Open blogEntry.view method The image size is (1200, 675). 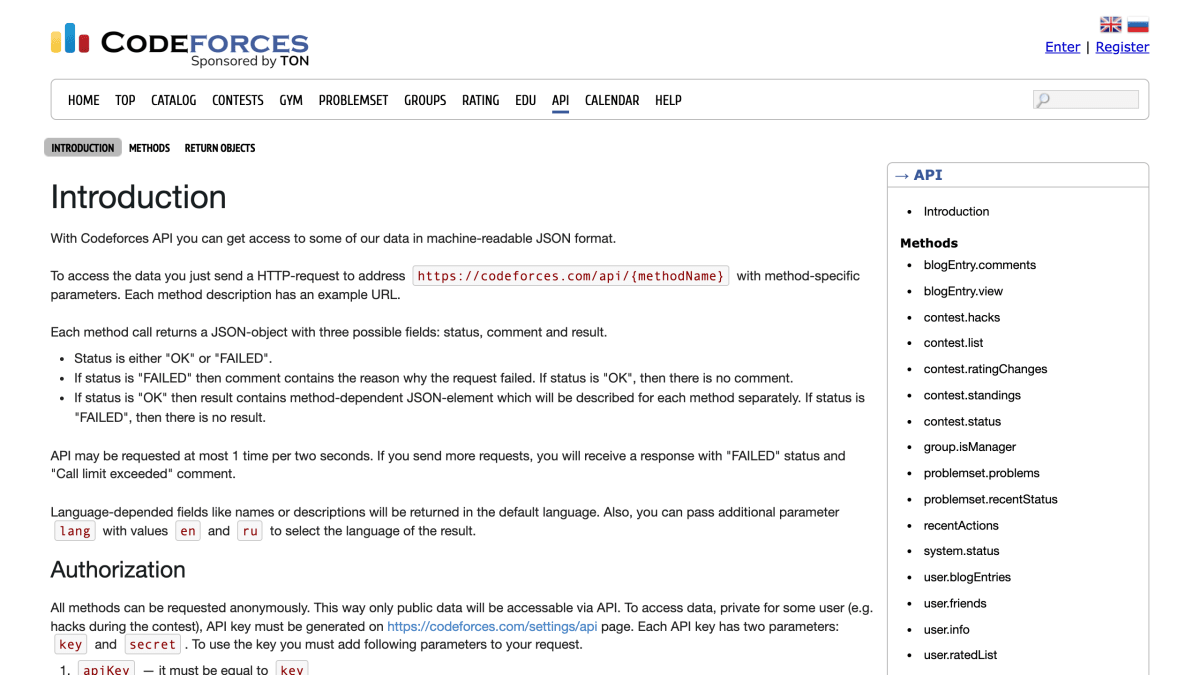[963, 291]
